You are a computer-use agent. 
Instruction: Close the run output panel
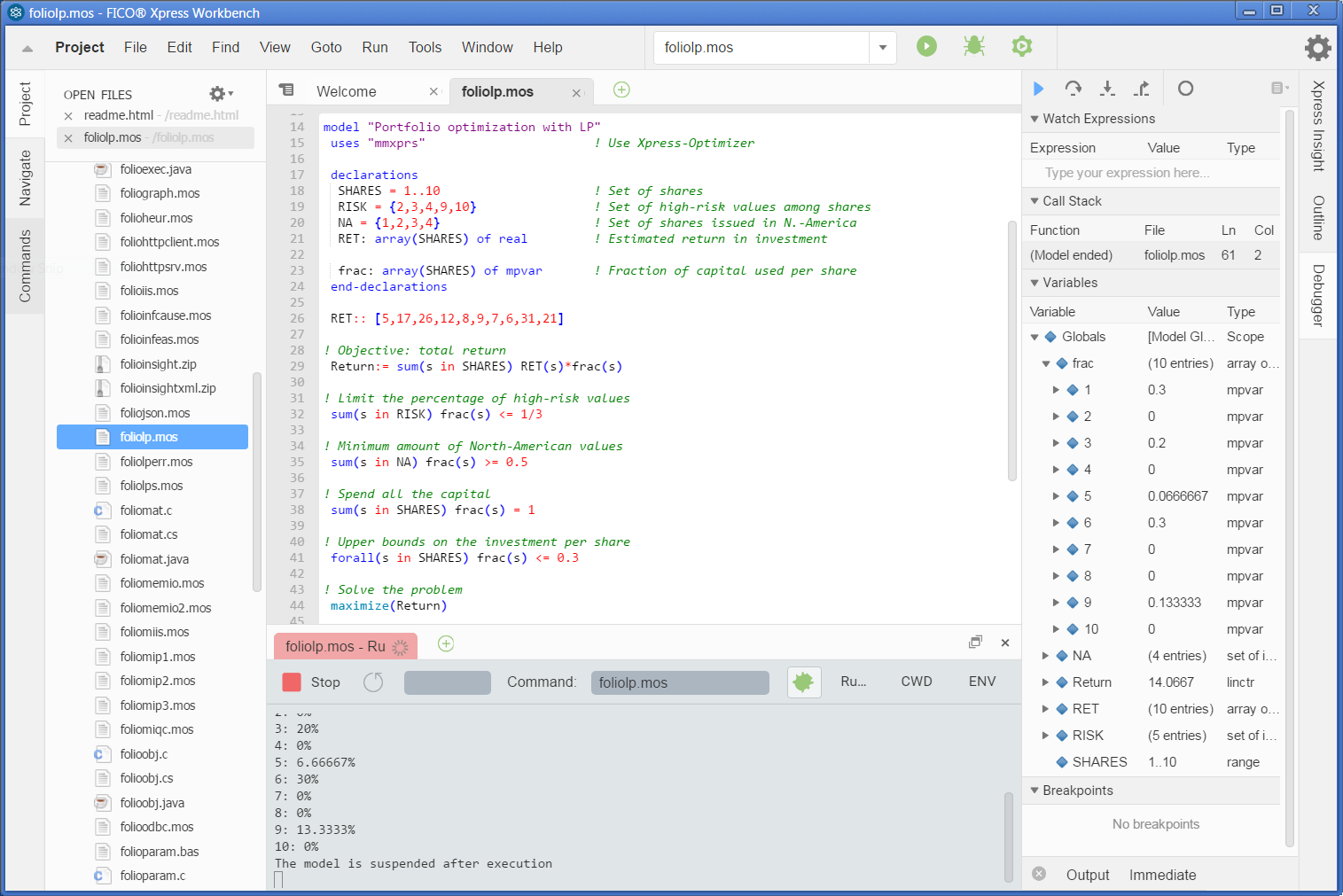1005,643
